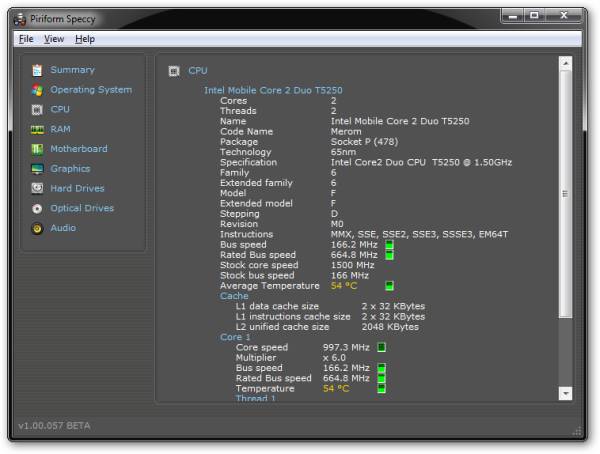Collapse the Core 1 subsection heading
Image resolution: width=600 pixels, height=454 pixels.
tap(235, 337)
